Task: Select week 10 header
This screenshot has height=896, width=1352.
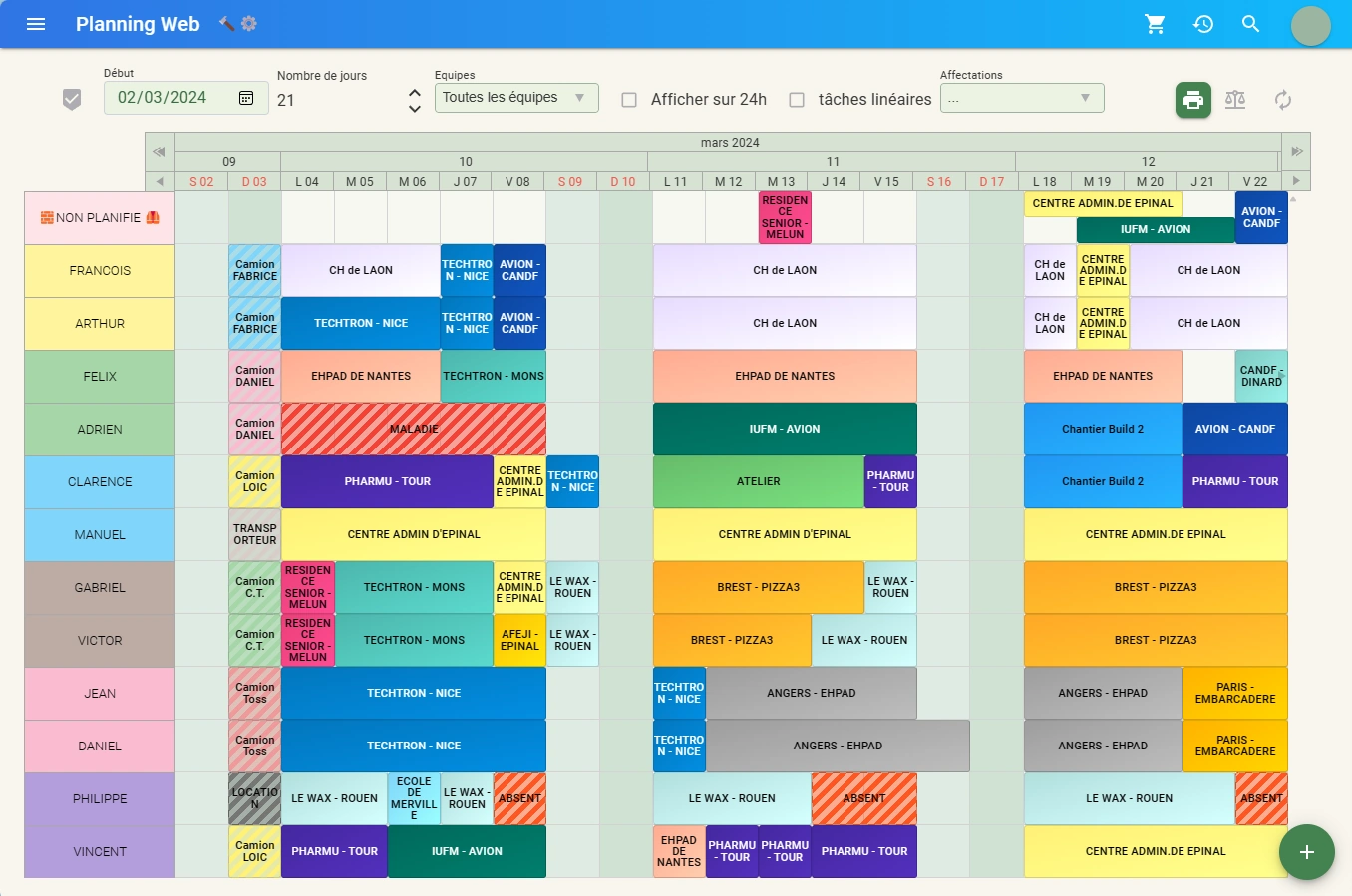Action: click(x=465, y=162)
